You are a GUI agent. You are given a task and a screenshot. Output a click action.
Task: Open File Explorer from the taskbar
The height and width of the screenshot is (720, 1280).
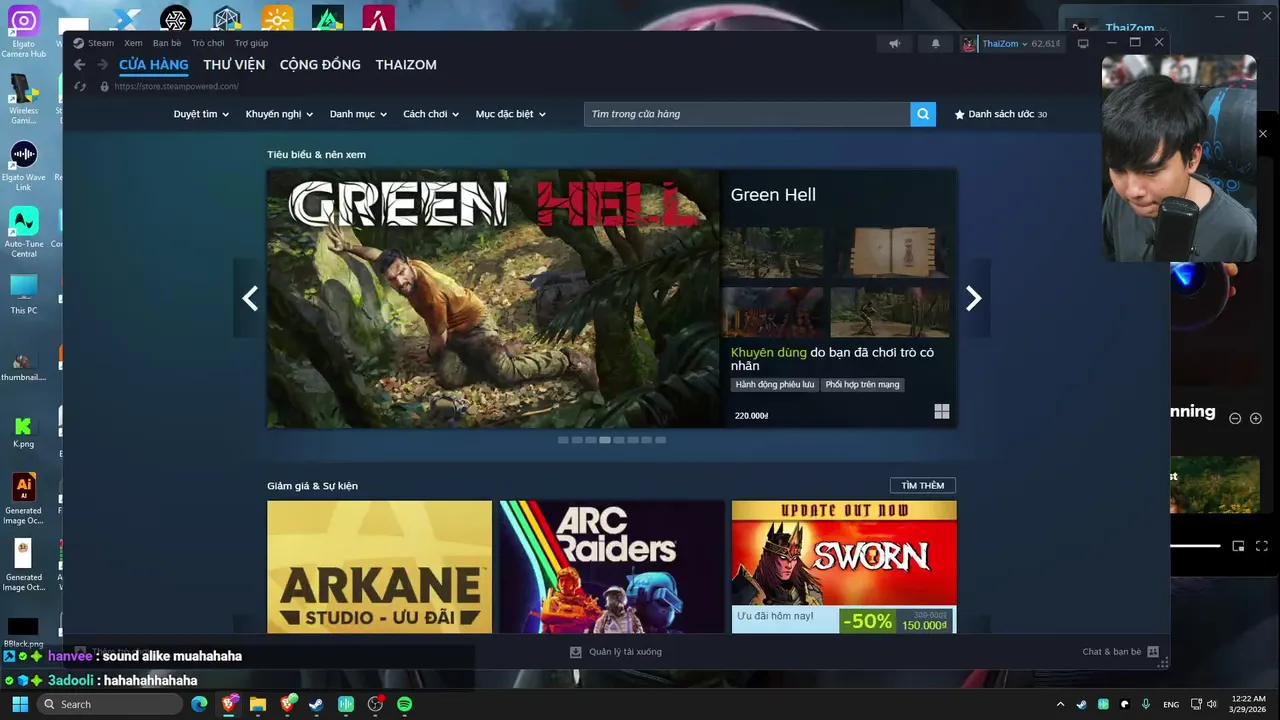point(258,704)
